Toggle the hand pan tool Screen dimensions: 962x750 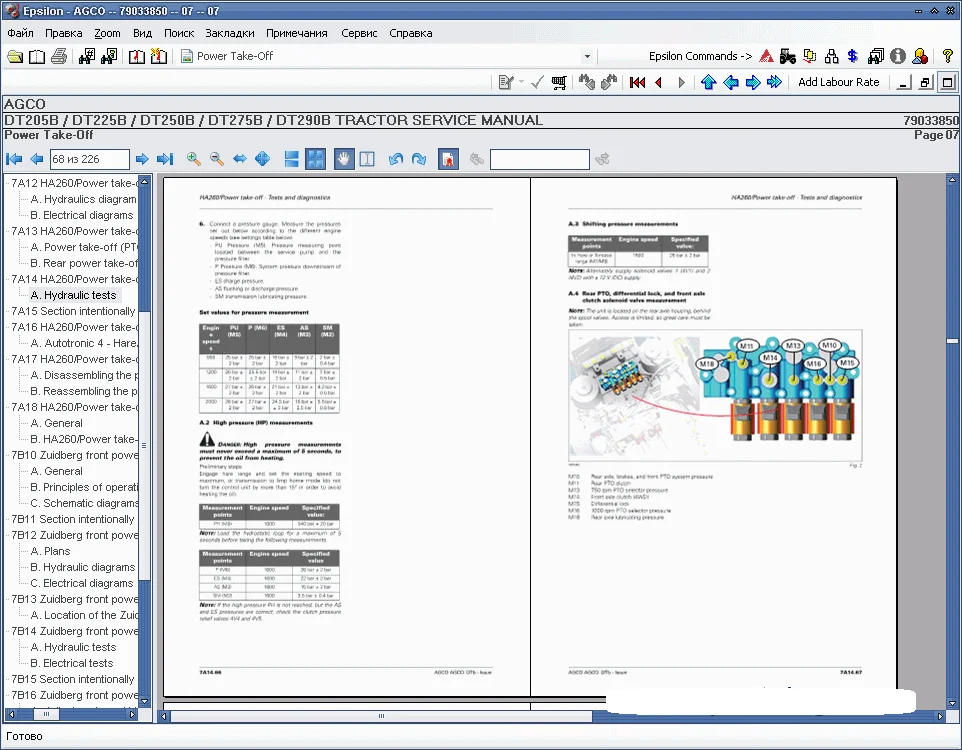point(343,159)
